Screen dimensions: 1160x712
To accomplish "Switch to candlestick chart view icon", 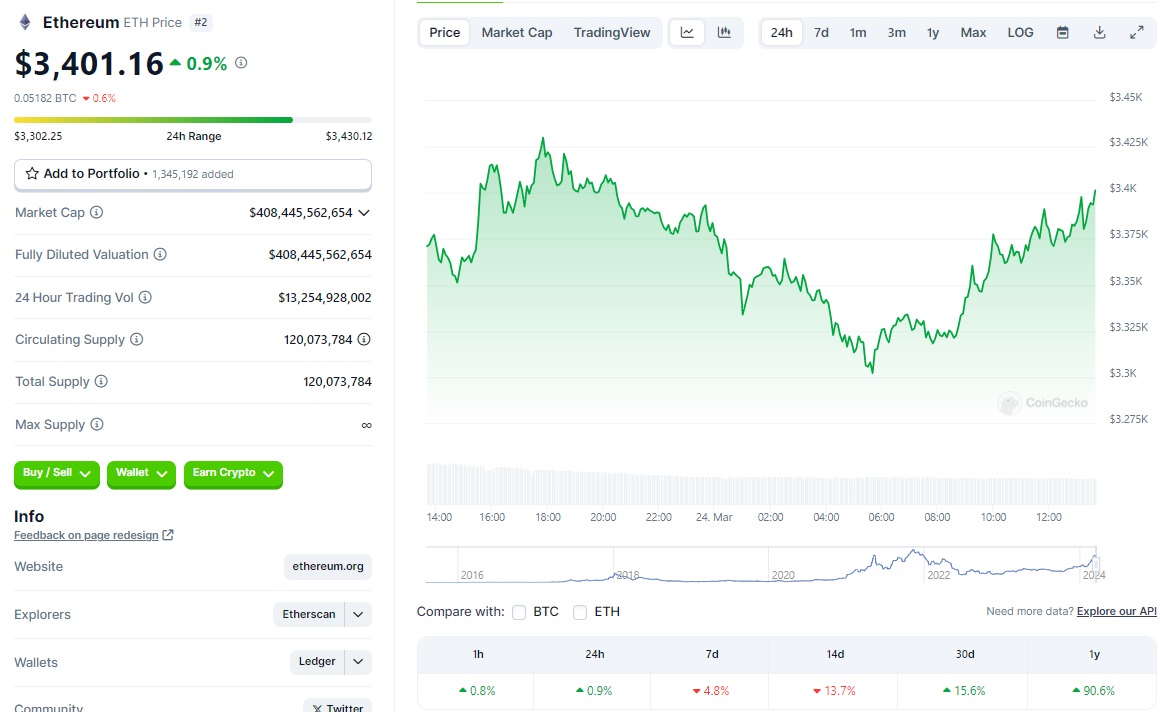I will (724, 33).
